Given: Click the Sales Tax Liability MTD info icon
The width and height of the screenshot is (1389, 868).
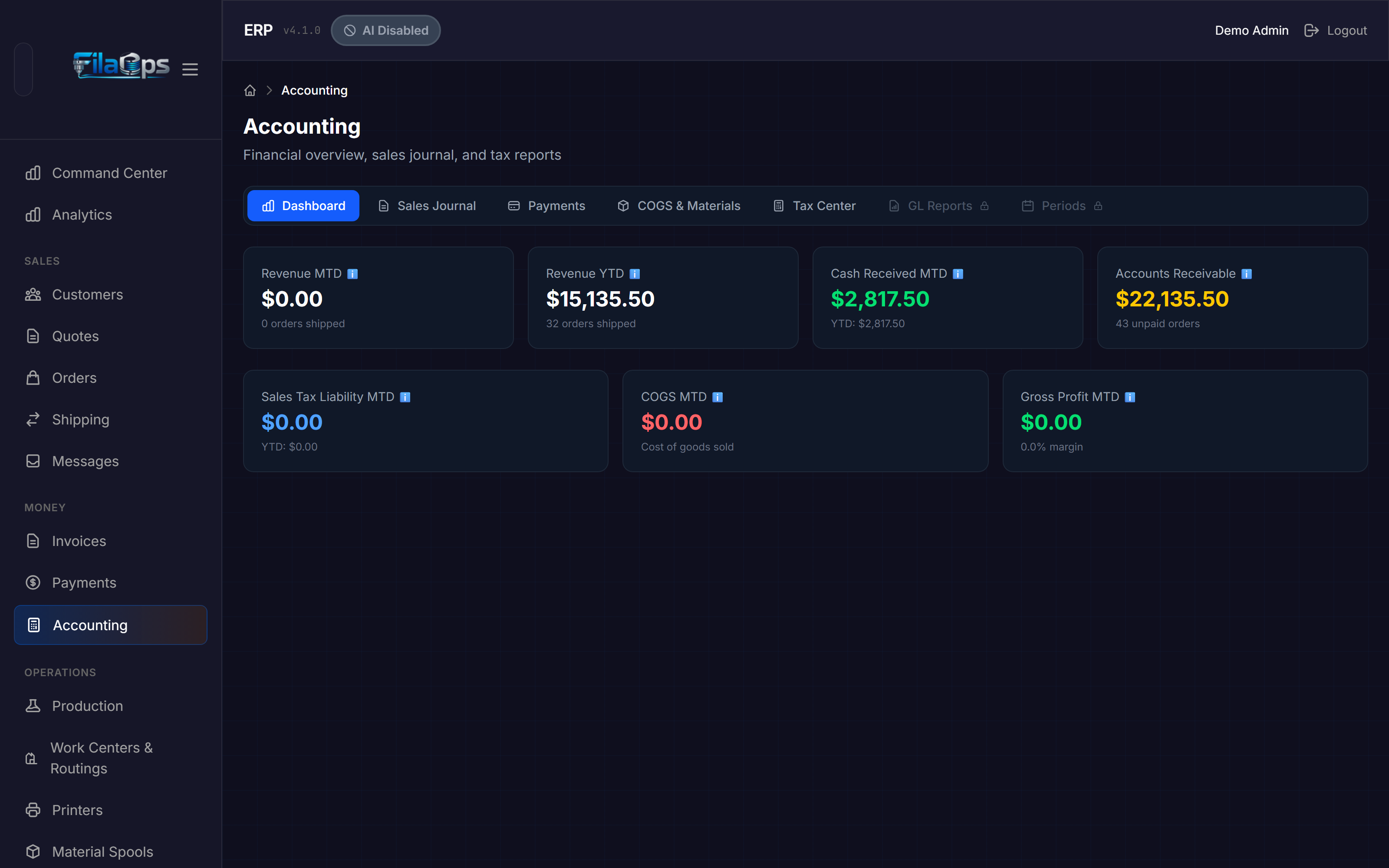Looking at the screenshot, I should click(405, 397).
